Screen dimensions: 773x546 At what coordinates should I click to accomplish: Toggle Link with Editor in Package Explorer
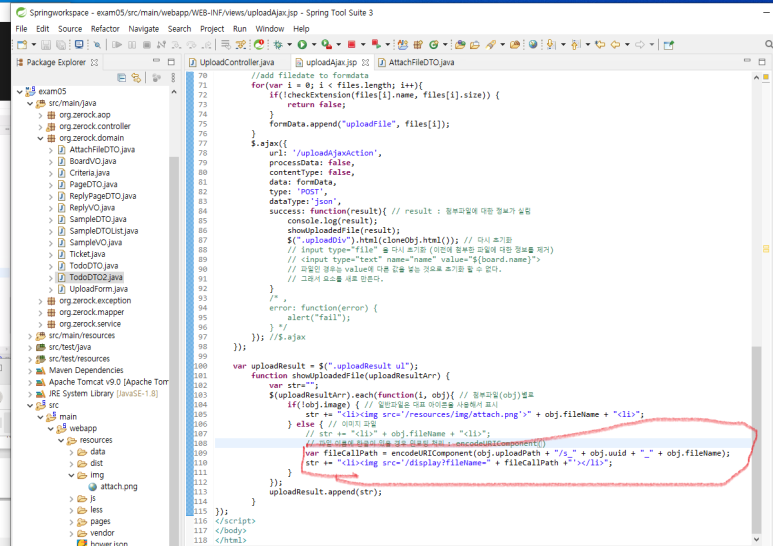[x=136, y=78]
